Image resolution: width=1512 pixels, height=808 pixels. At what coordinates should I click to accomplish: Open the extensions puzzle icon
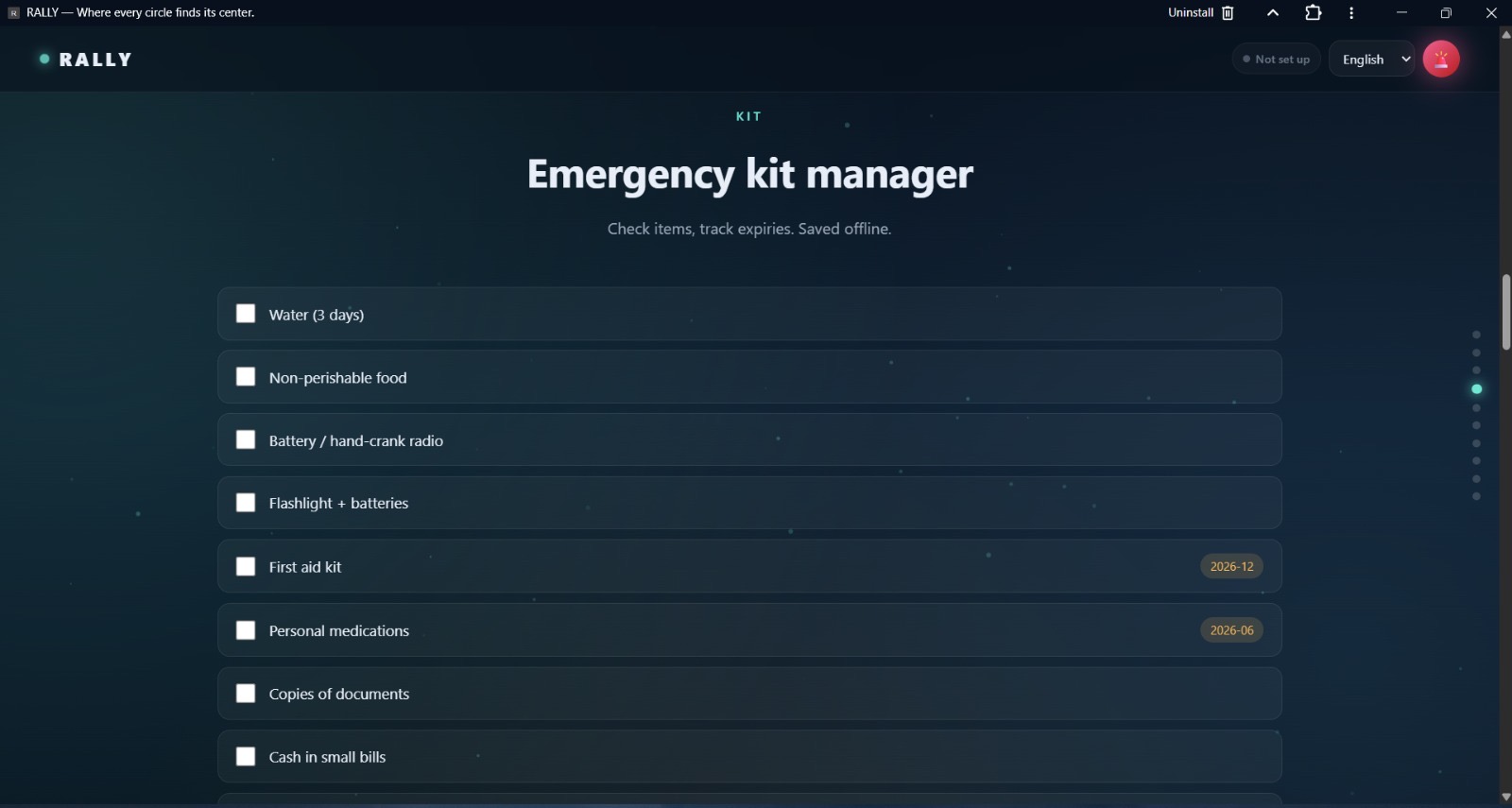[1314, 13]
